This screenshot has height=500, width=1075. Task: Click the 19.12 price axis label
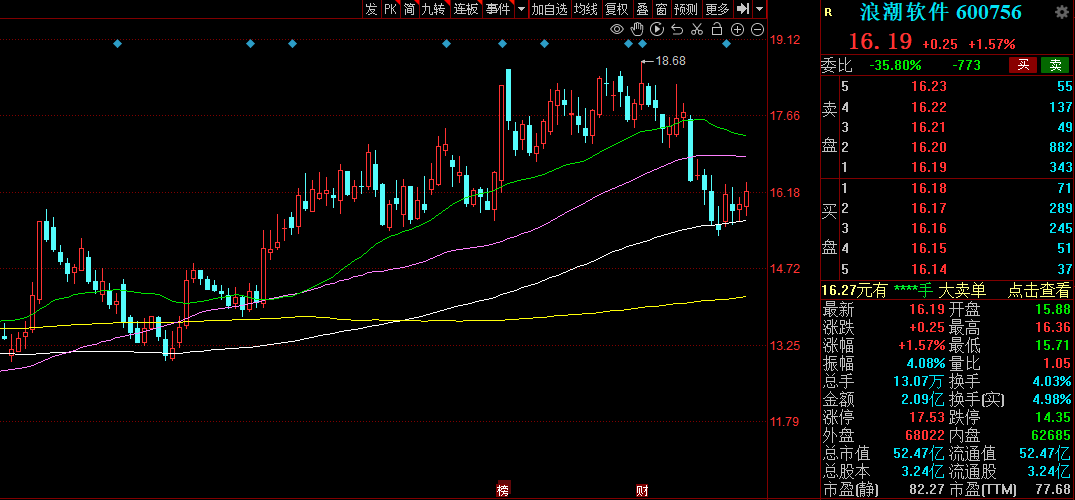tap(785, 40)
